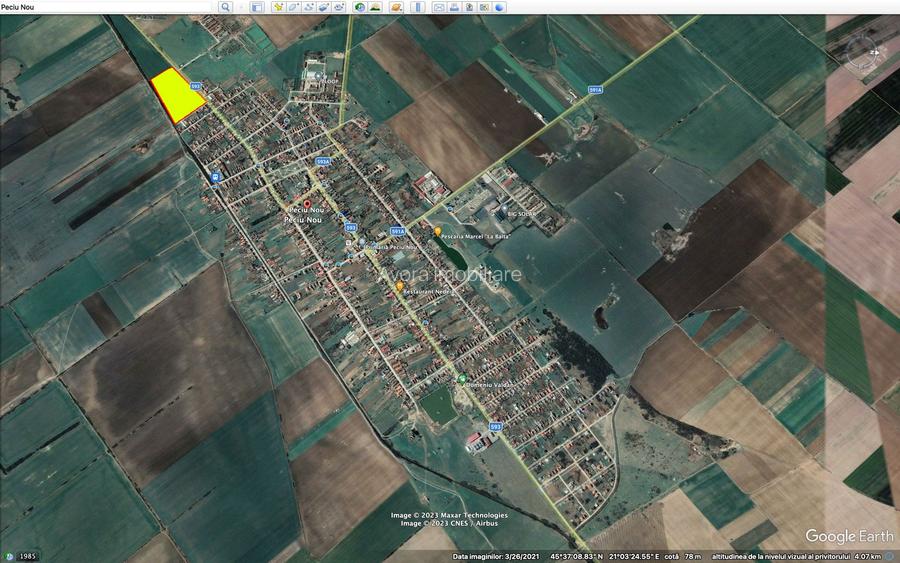
Task: Click the Pescăria Marcel "La Balta" marker
Action: [x=437, y=230]
